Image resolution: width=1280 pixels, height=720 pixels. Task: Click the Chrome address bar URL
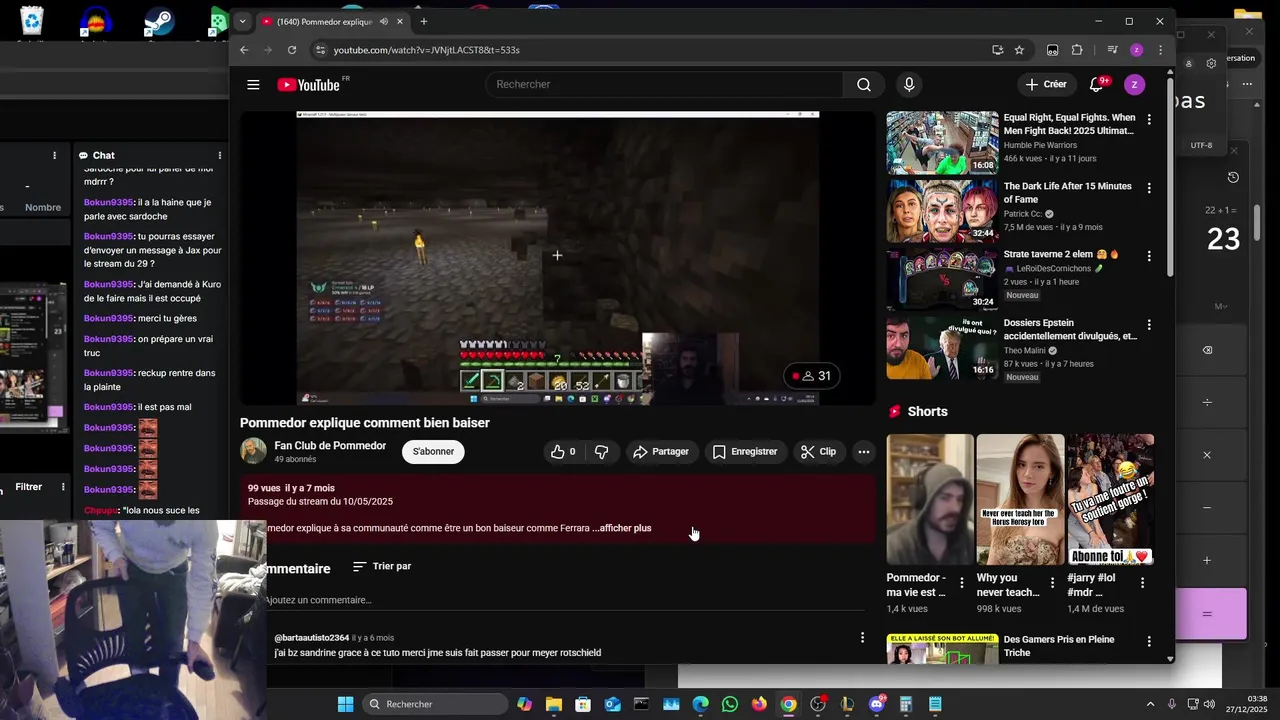point(426,50)
